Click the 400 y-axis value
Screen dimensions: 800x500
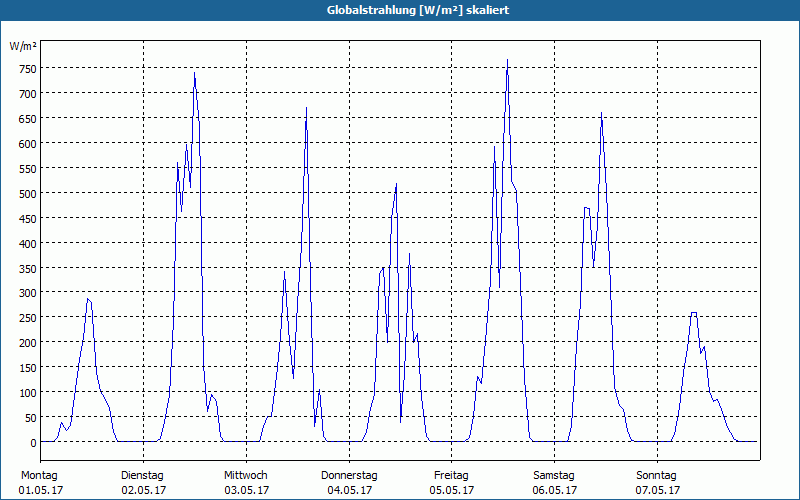point(27,244)
